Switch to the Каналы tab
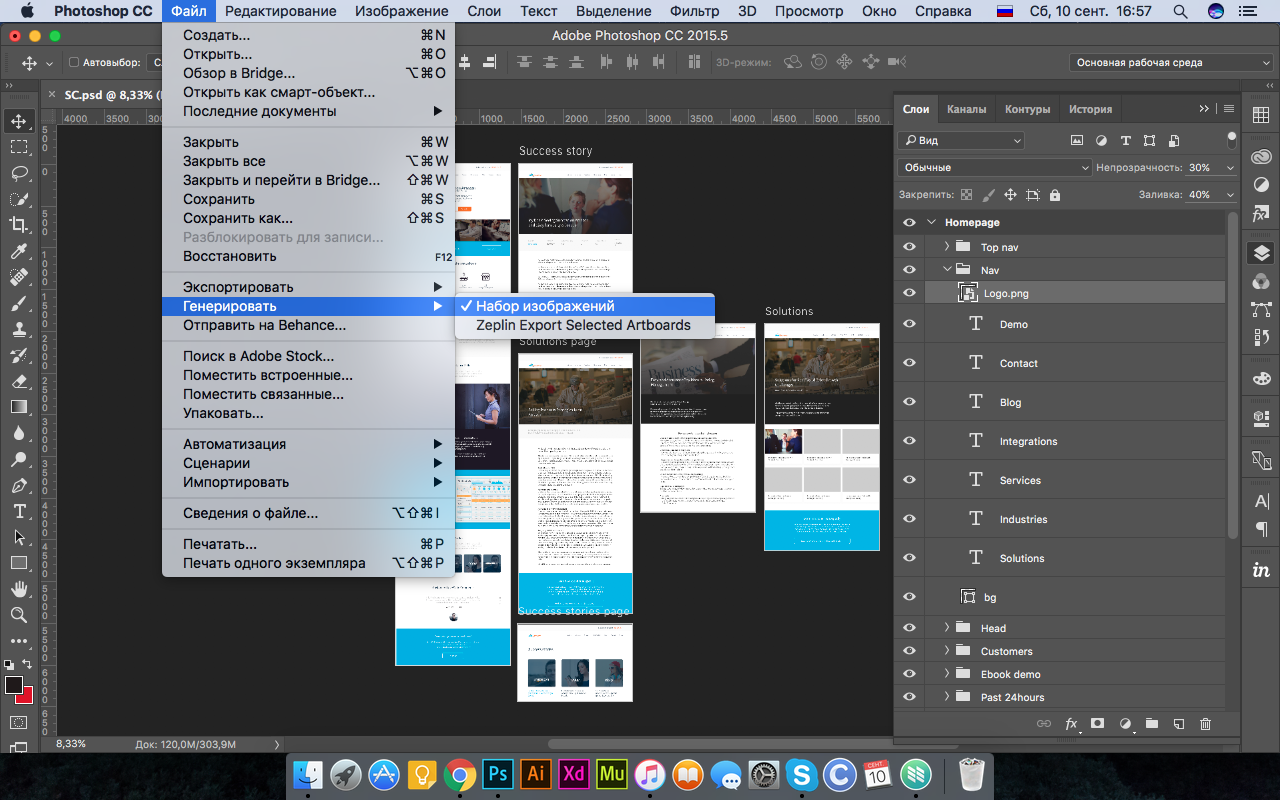The height and width of the screenshot is (800, 1280). tap(966, 109)
